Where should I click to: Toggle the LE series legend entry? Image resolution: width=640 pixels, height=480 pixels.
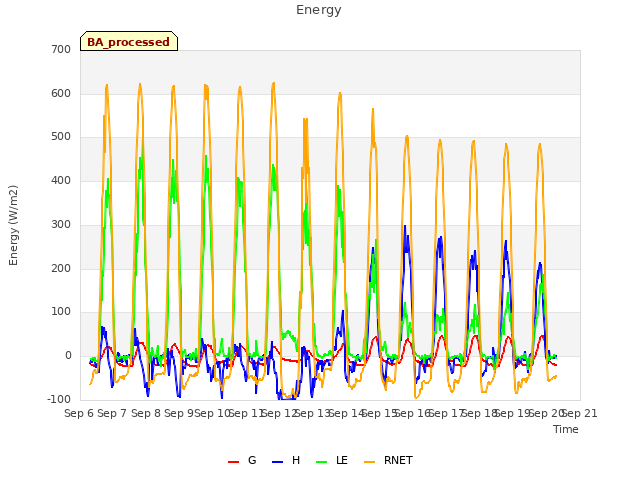332,460
